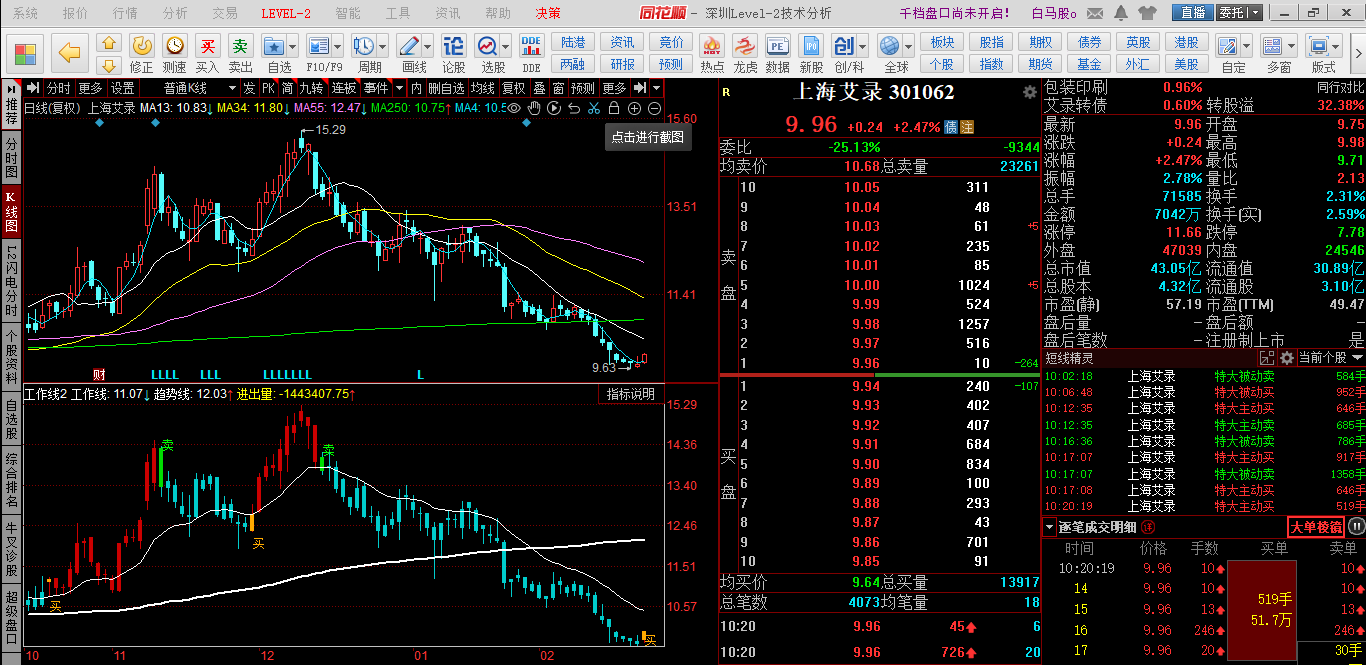Click the 卖出 sell icon
This screenshot has height=665, width=1366.
[x=241, y=53]
